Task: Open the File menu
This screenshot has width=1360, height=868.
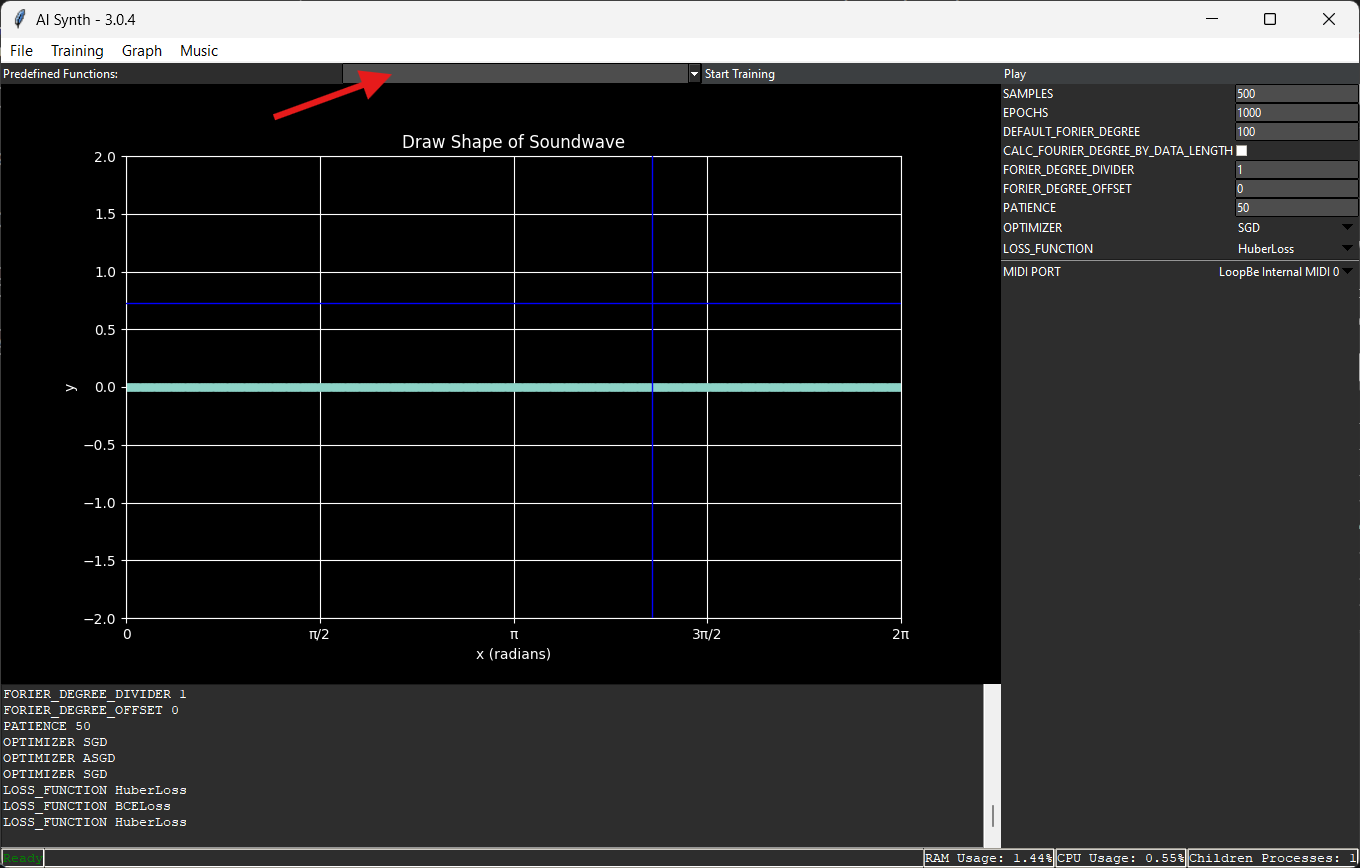Action: [x=21, y=51]
